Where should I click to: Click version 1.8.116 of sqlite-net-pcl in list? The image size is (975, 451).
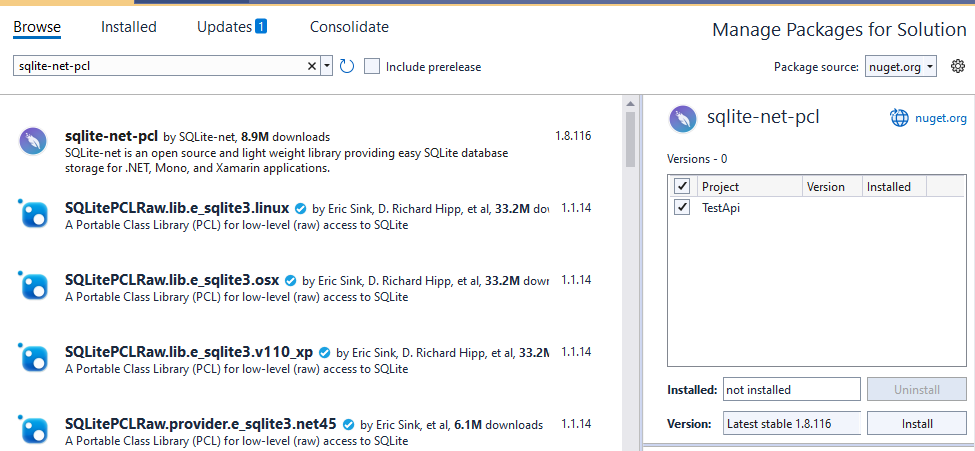click(x=573, y=136)
